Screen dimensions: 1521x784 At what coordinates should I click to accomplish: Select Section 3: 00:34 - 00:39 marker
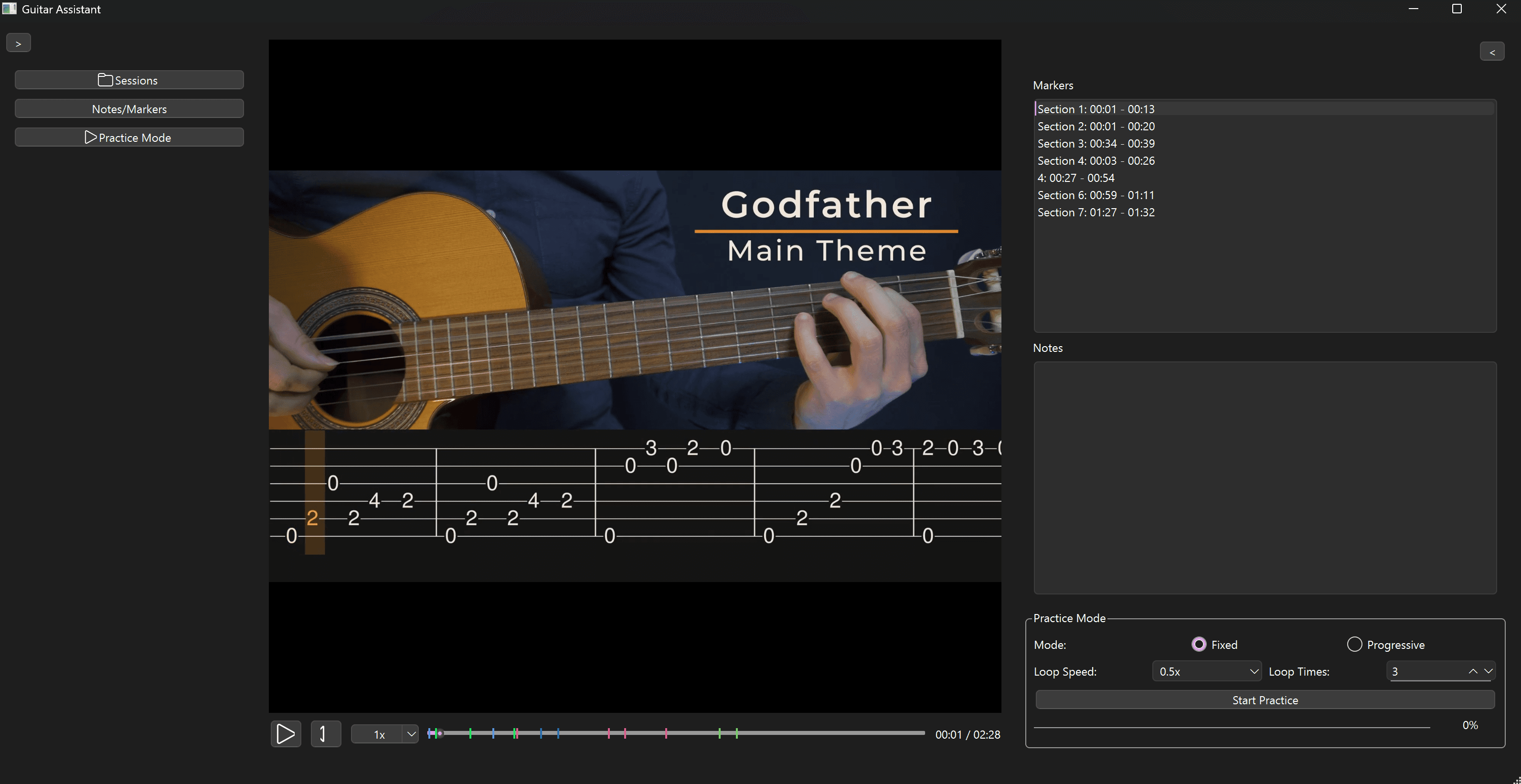click(x=1096, y=143)
